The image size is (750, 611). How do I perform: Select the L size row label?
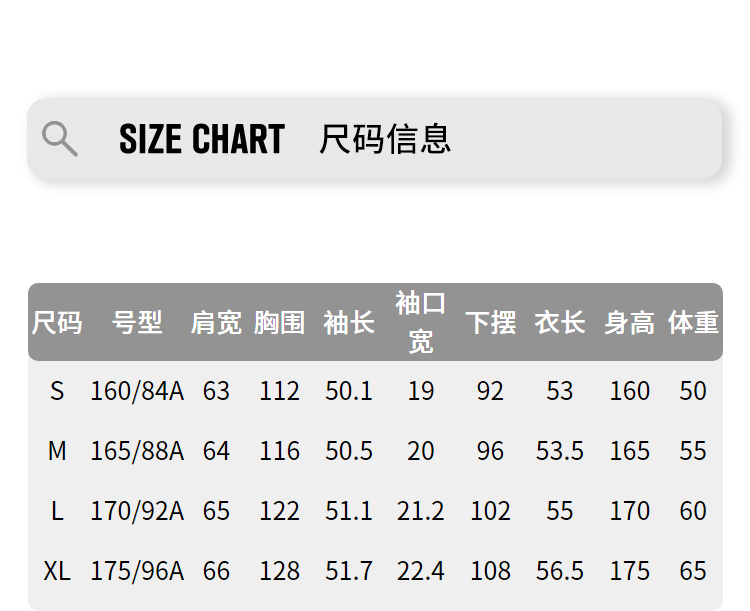(57, 511)
